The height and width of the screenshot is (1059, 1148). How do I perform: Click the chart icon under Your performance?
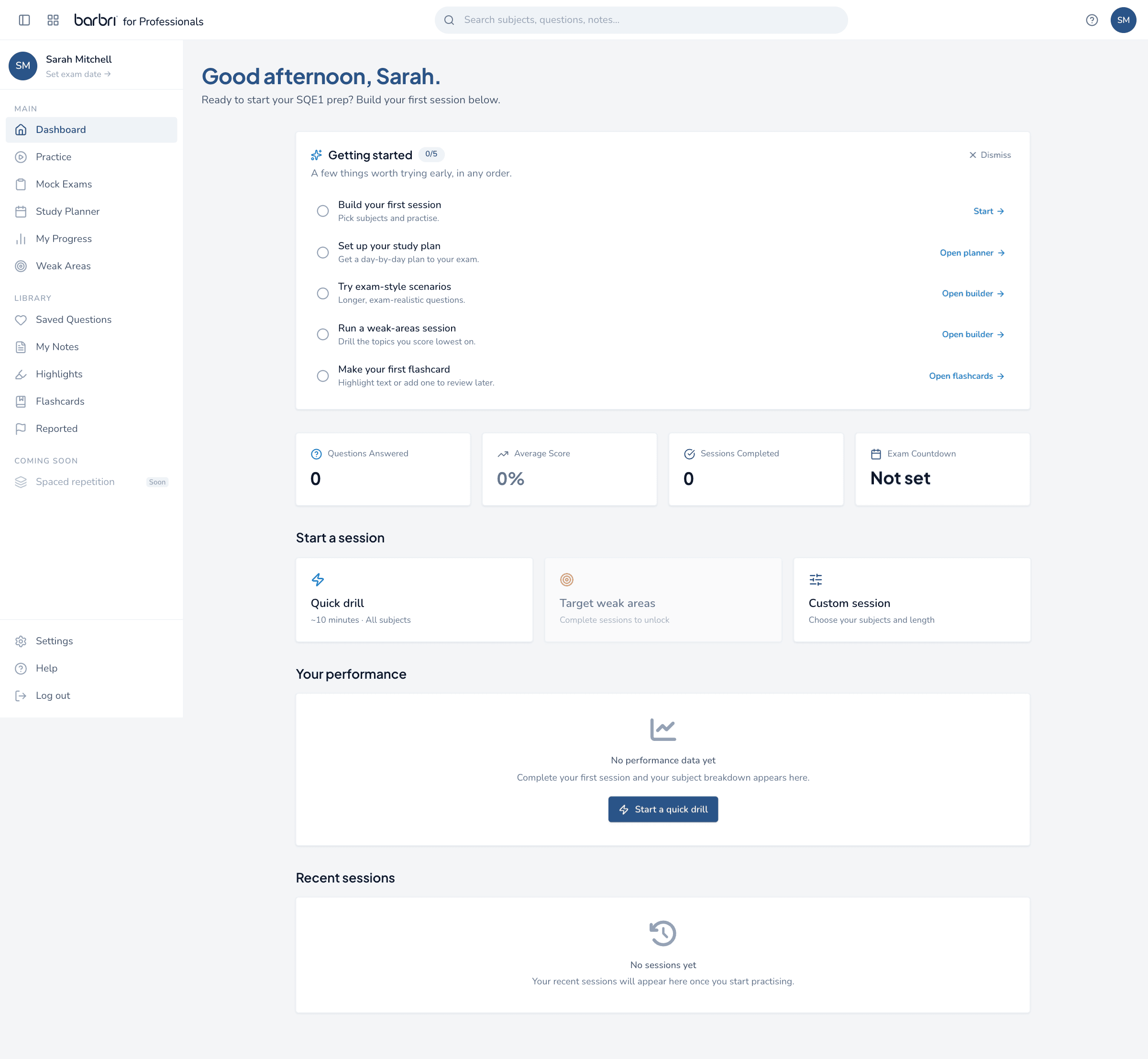(x=663, y=729)
